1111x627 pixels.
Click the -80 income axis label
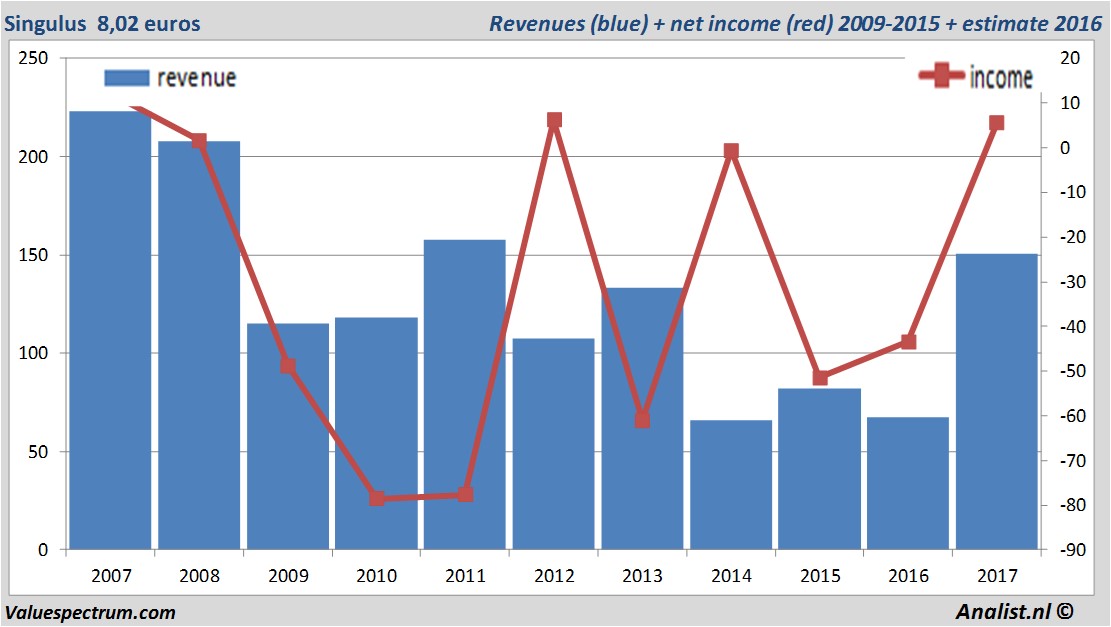pyautogui.click(x=1073, y=505)
